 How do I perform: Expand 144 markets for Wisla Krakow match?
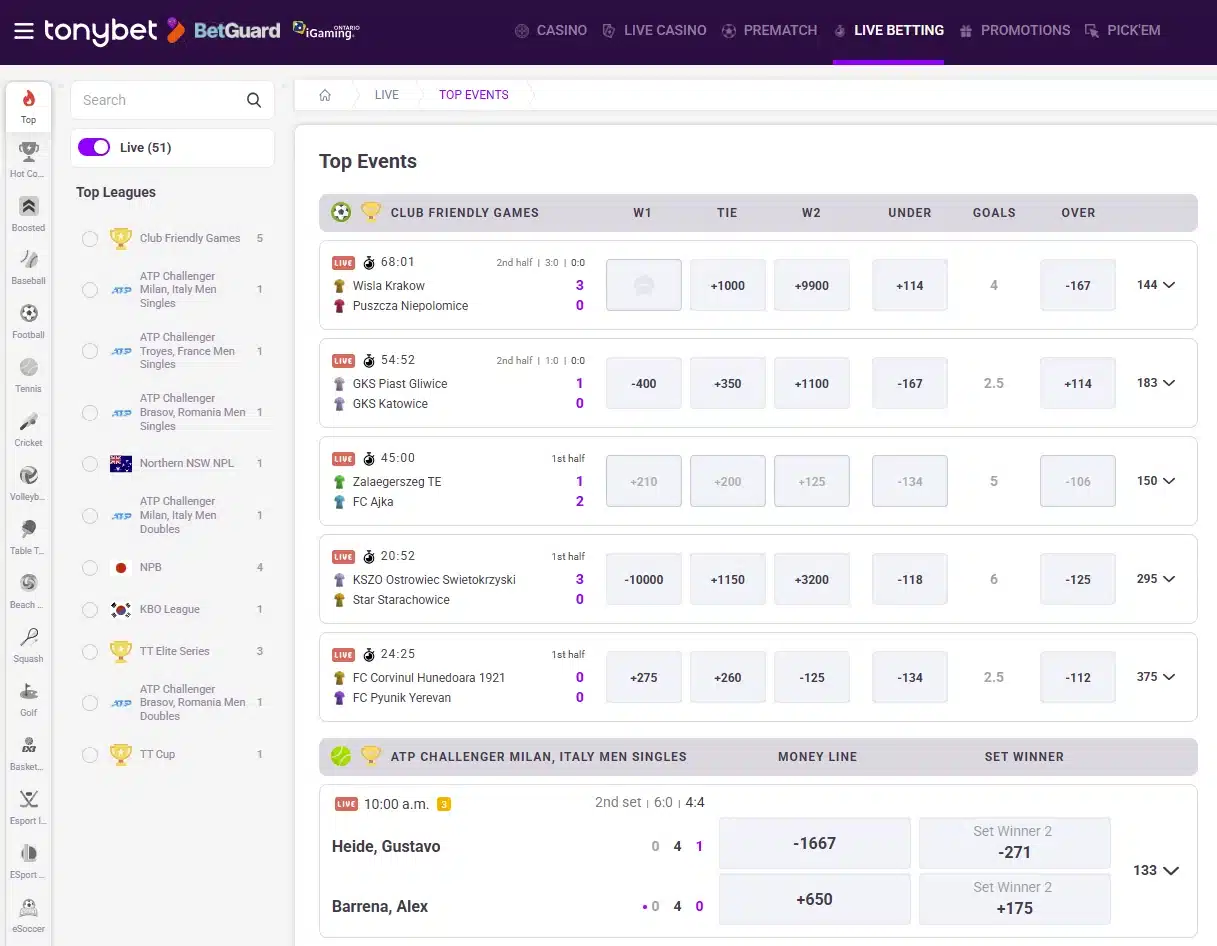point(1156,285)
